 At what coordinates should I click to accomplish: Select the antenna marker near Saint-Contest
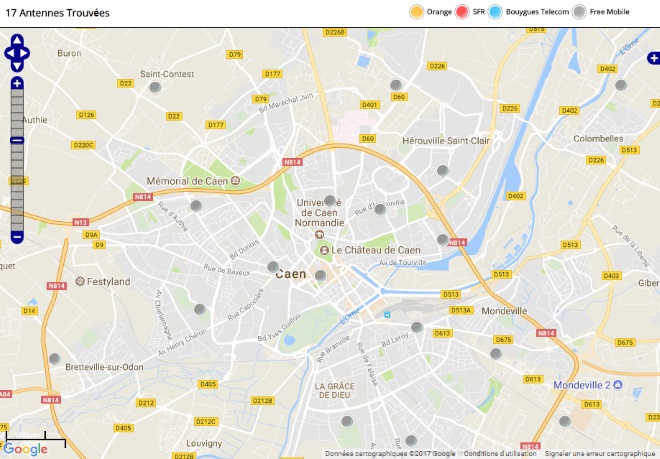pos(155,87)
